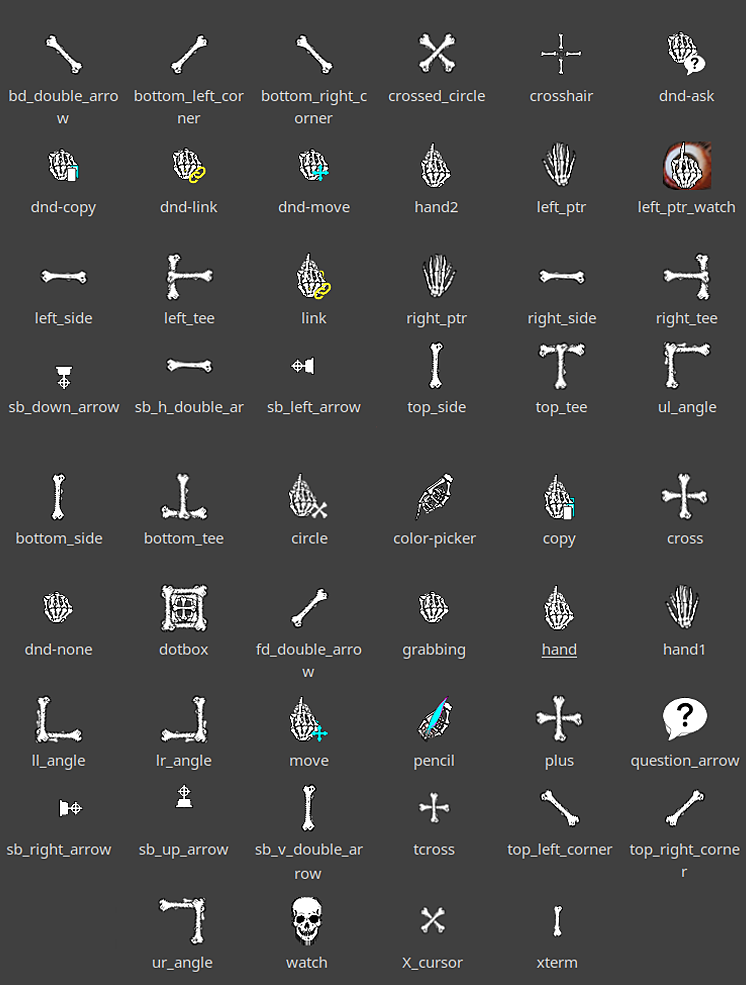Select the tcross cursor icon
Screen dimensions: 746x985
pyautogui.click(x=434, y=808)
